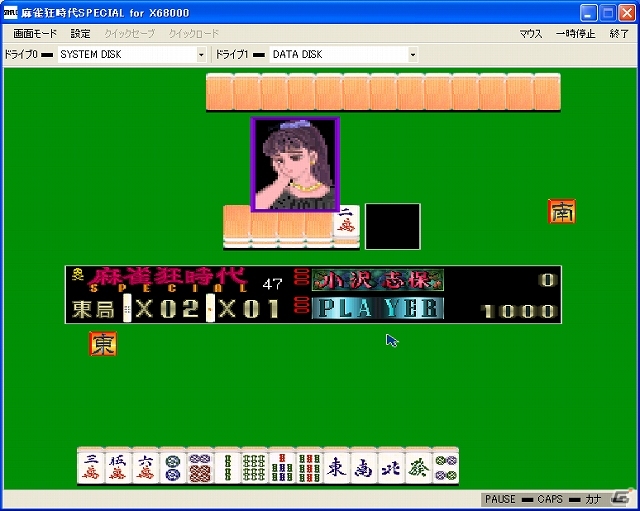Choose the green 發 dragon tile

(x=419, y=466)
